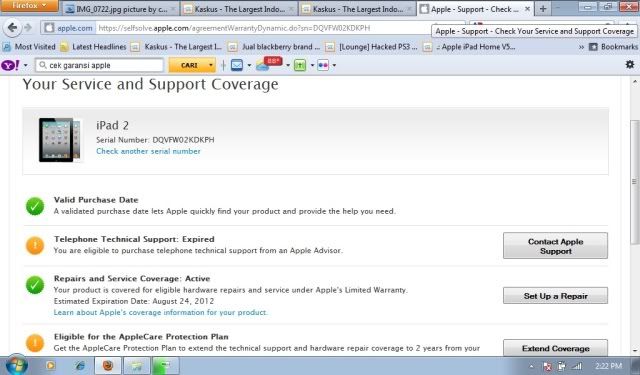
Task: Click the orange alert icon beside AppleCare Protection Plan
Action: [35, 343]
